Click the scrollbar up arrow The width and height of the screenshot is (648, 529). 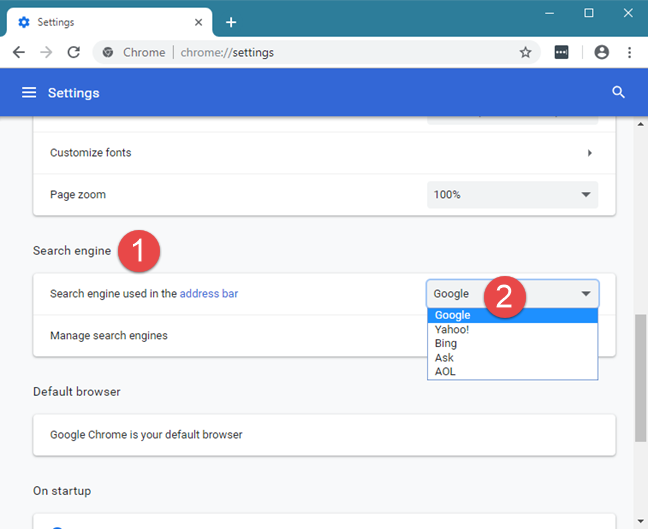click(x=641, y=124)
